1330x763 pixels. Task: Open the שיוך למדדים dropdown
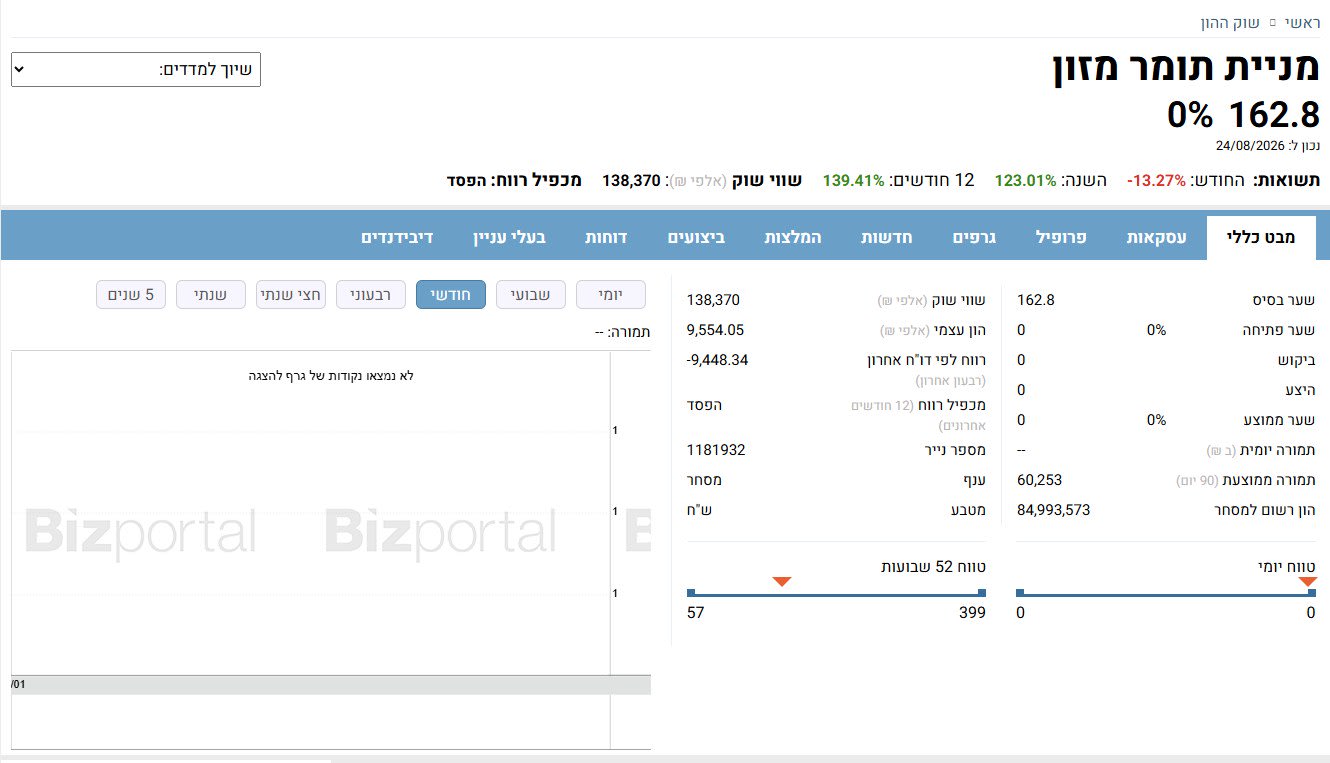[x=136, y=70]
